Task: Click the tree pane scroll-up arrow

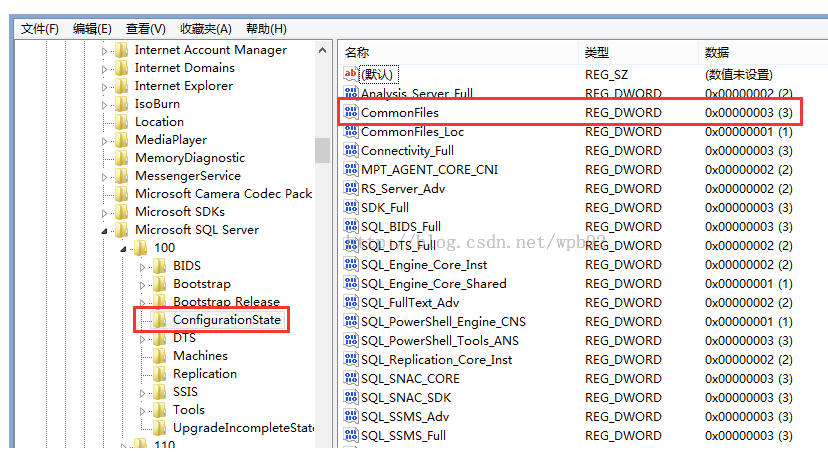Action: coord(322,50)
